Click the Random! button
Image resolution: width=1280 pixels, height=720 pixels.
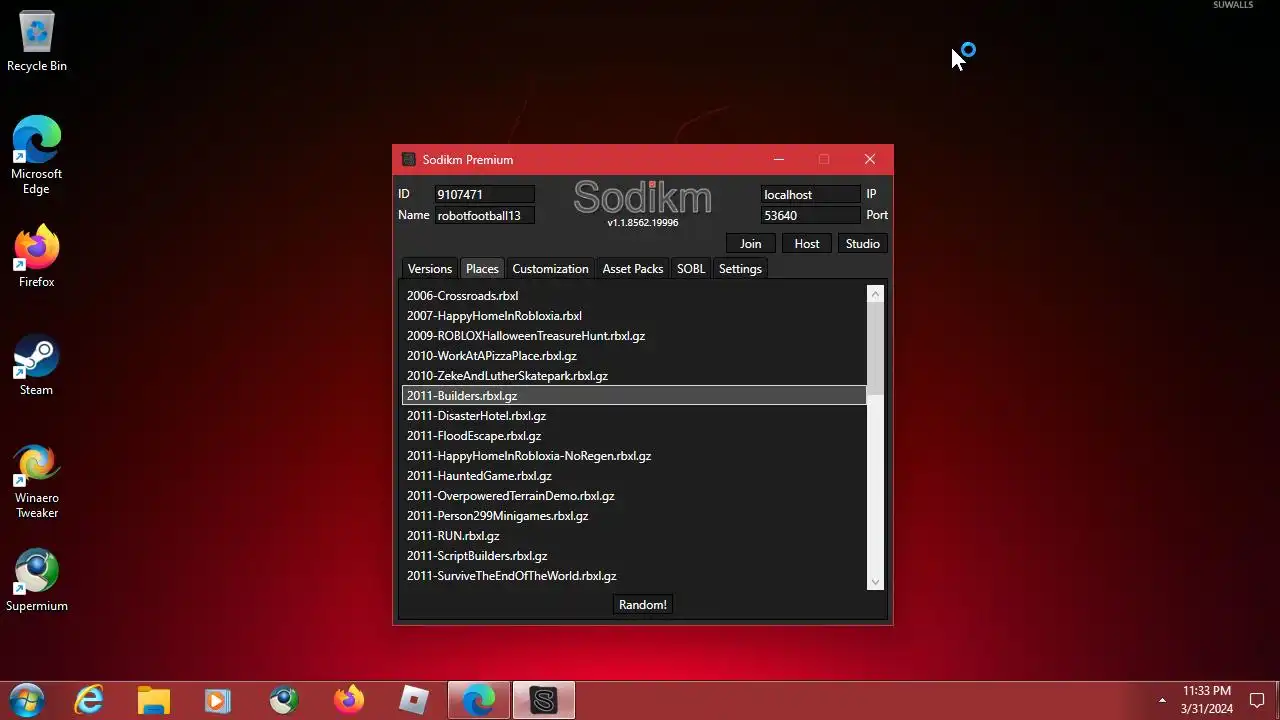pyautogui.click(x=643, y=605)
